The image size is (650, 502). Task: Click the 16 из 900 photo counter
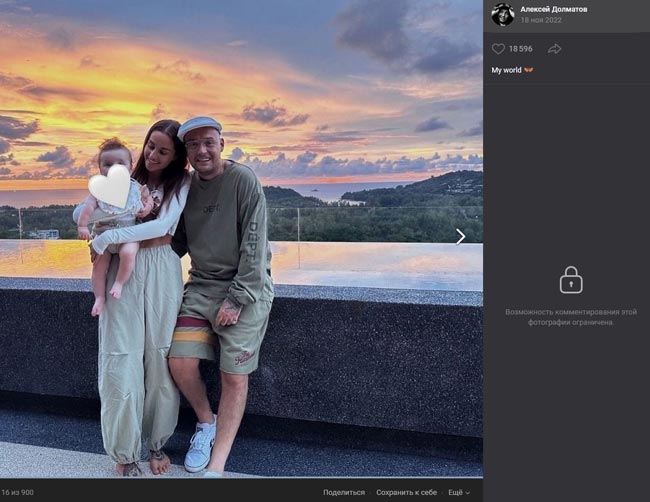17,492
